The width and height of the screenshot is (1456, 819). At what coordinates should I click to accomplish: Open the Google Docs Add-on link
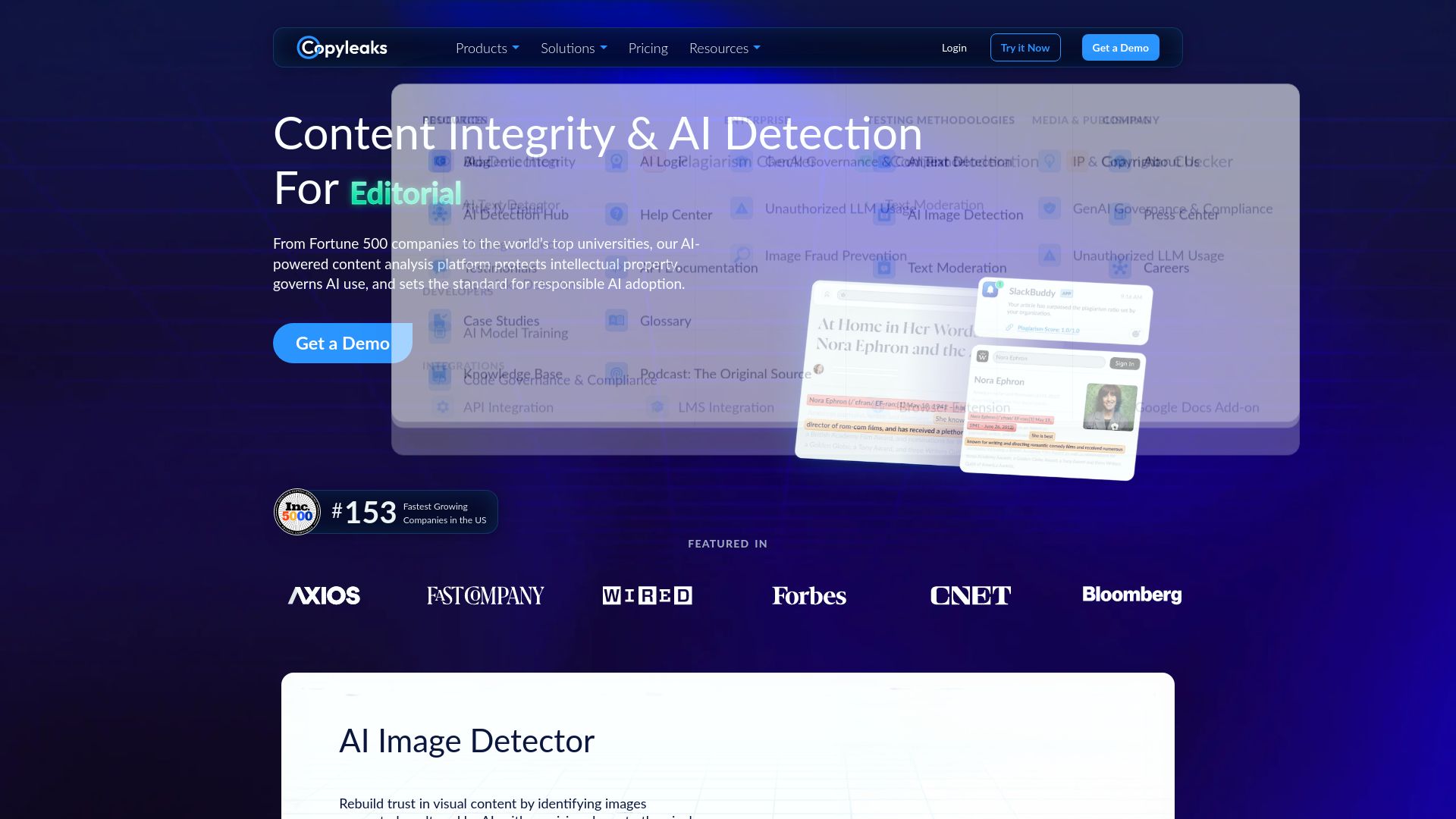[1197, 407]
